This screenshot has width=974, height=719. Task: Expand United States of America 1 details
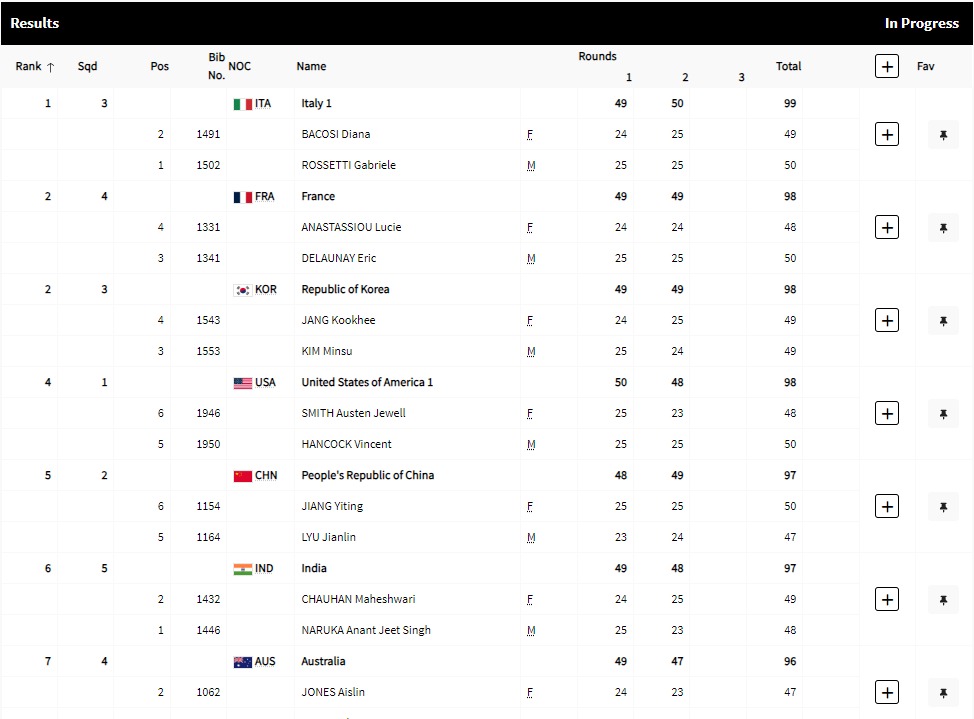886,413
